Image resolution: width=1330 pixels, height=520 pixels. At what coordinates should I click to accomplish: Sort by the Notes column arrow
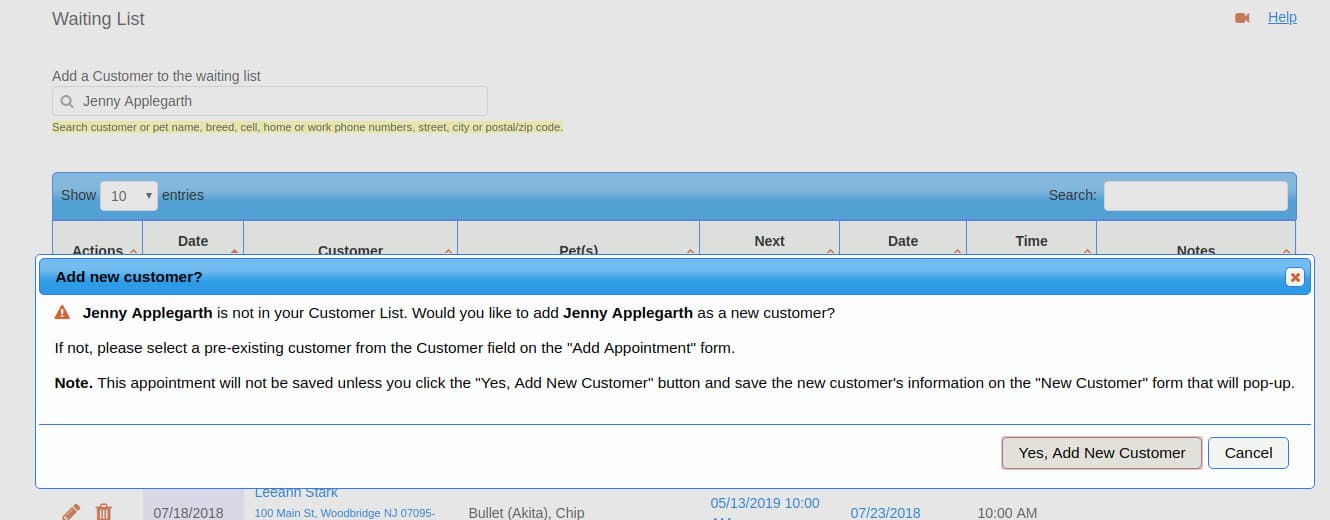[1286, 251]
